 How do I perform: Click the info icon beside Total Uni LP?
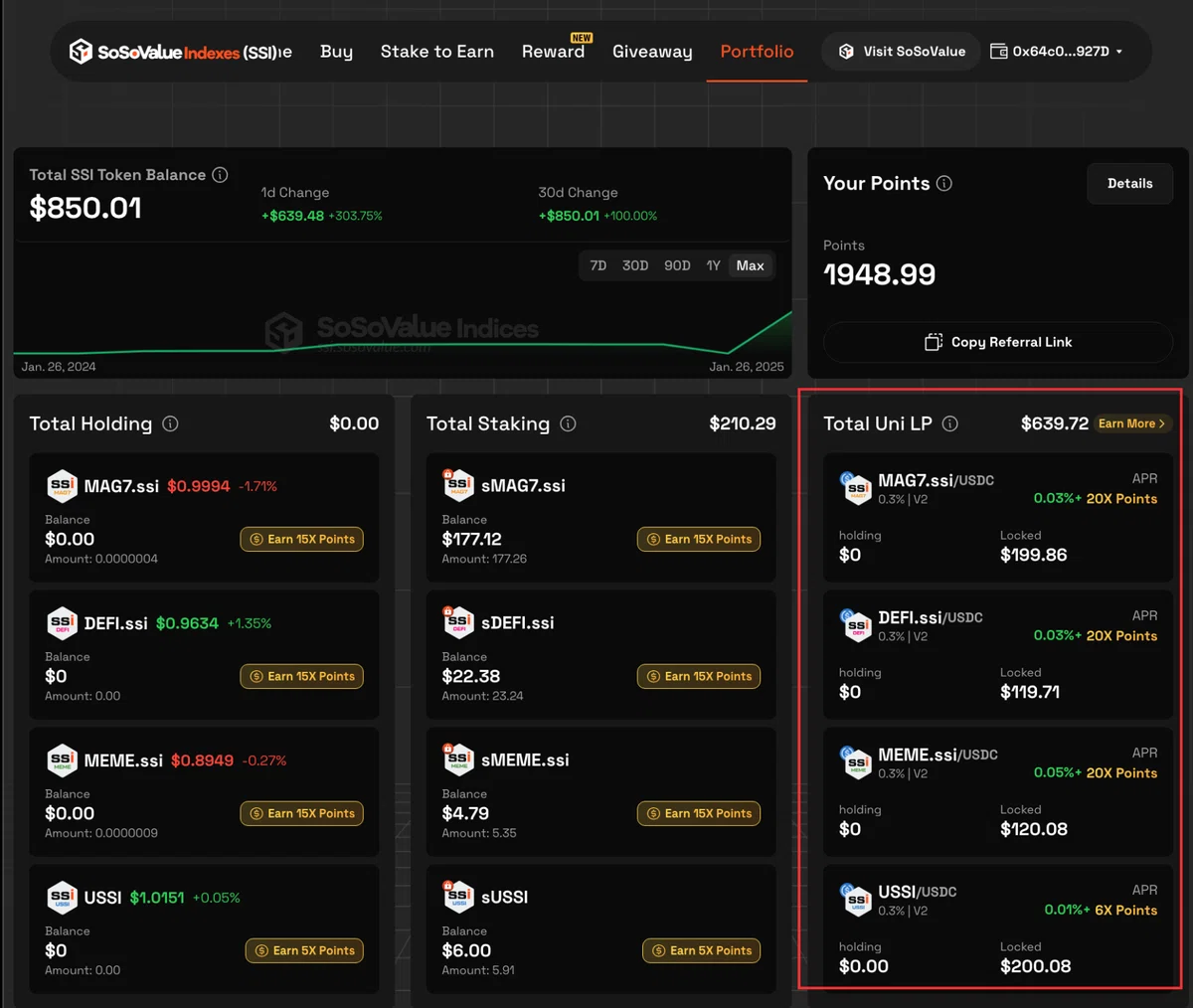950,423
